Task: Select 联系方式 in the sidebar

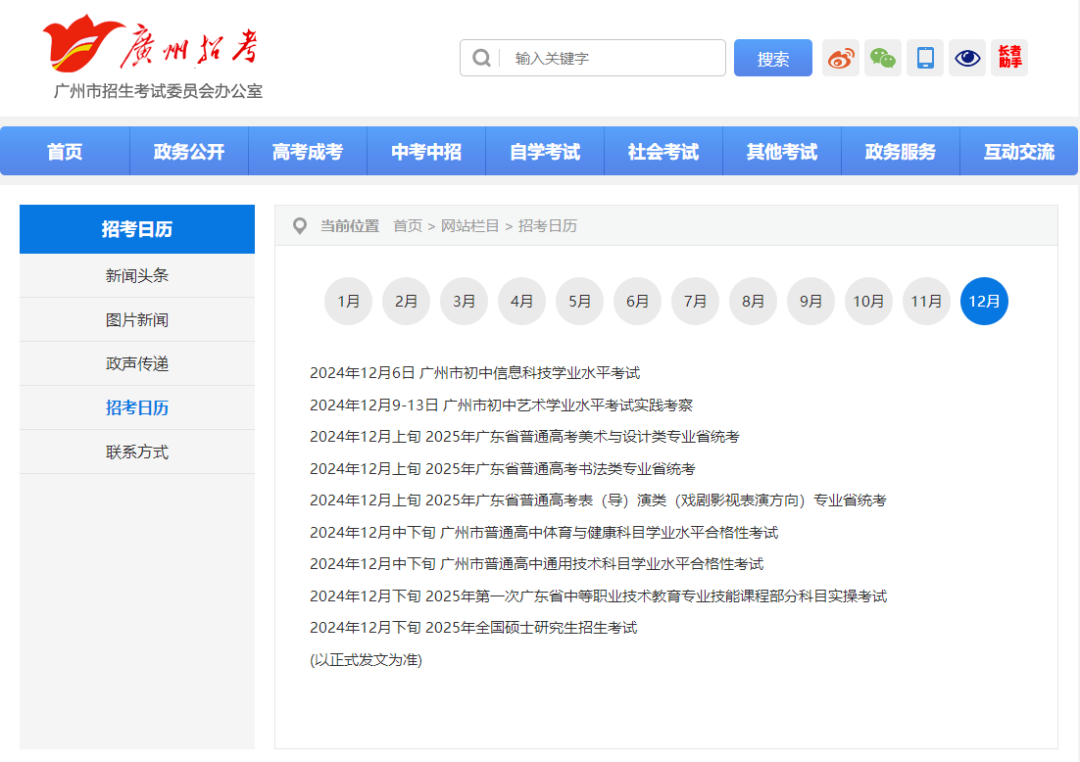Action: coord(137,452)
